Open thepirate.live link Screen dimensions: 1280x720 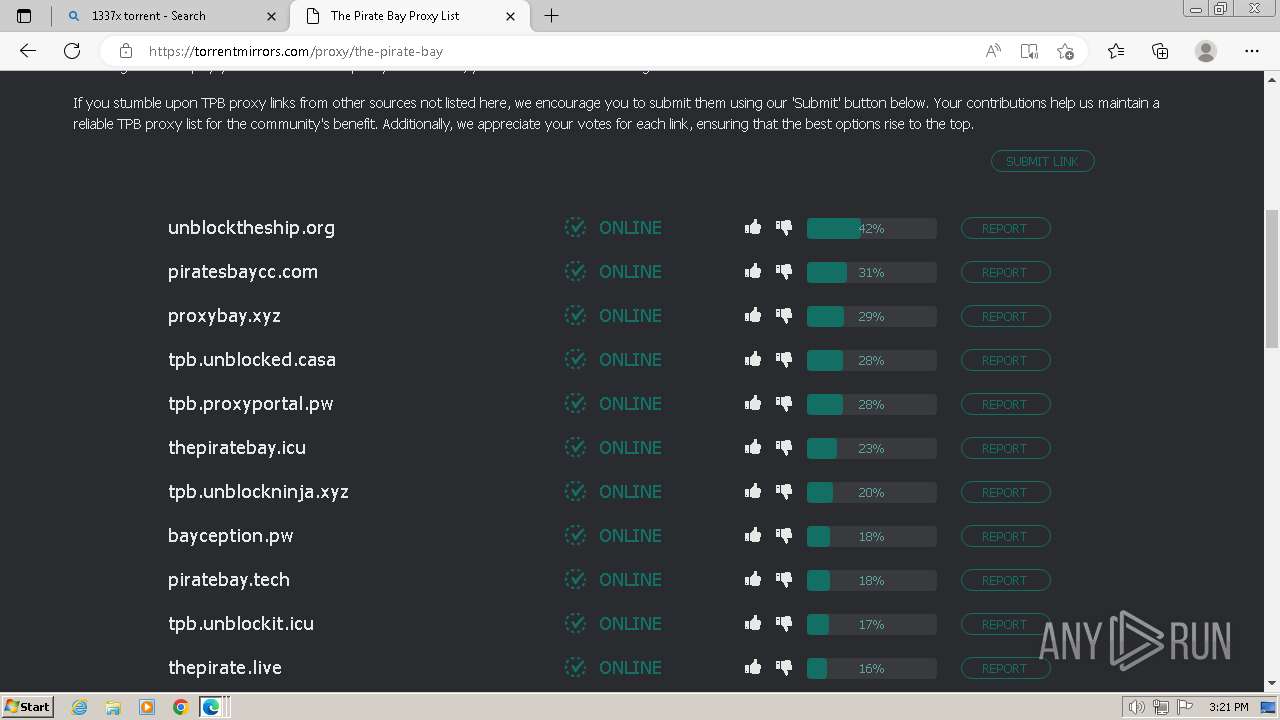[225, 668]
